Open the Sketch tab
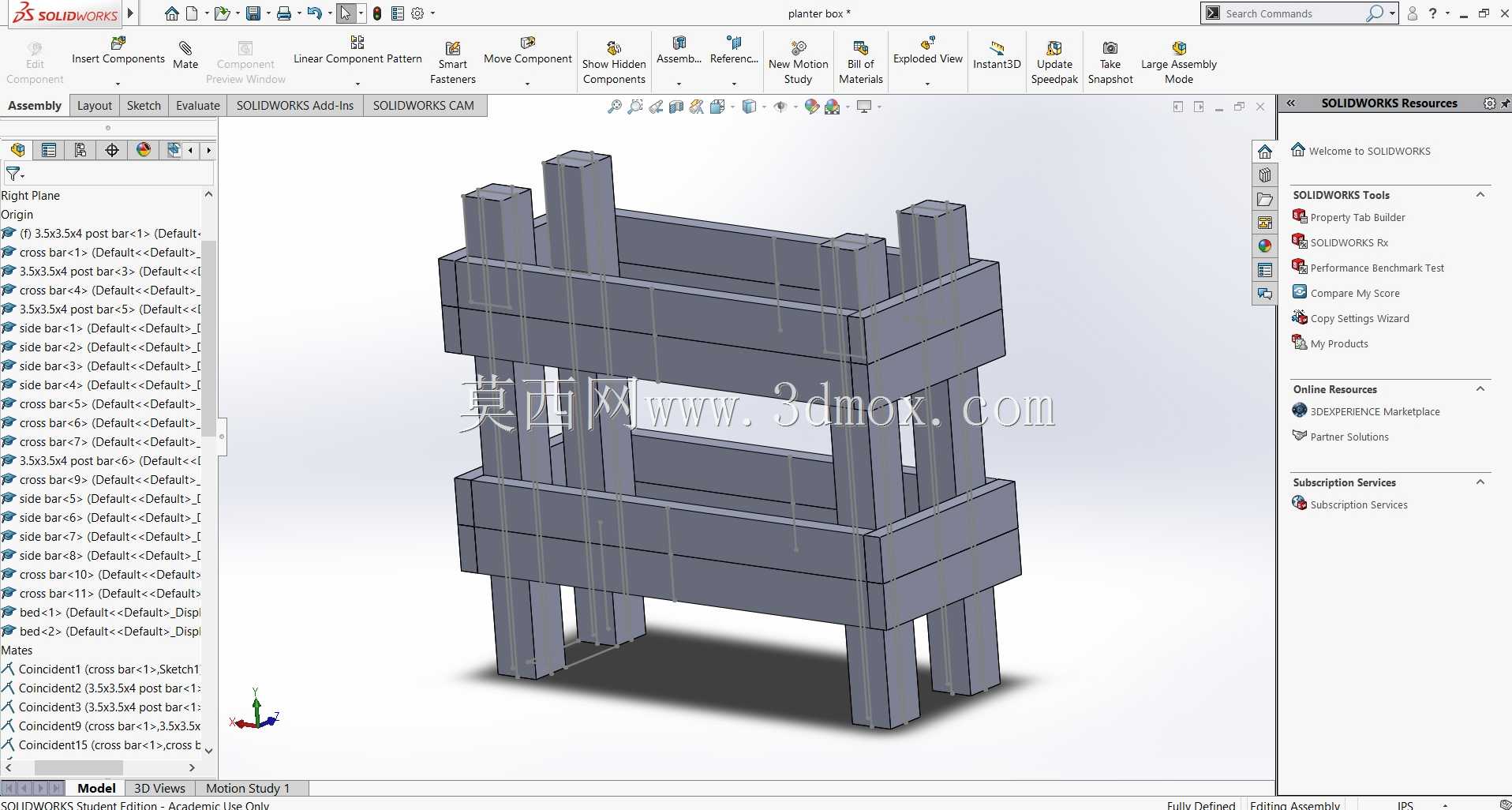Image resolution: width=1512 pixels, height=810 pixels. (144, 106)
